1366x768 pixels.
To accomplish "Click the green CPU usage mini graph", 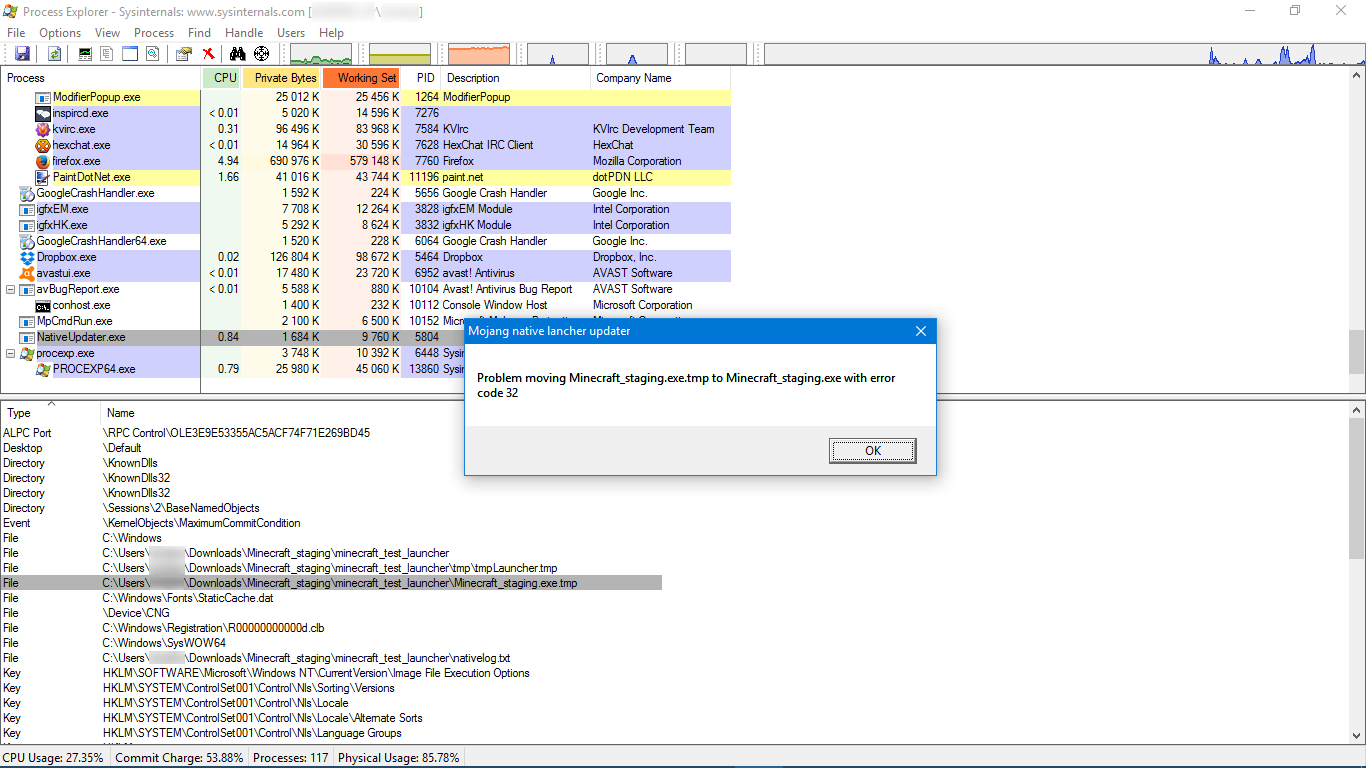I will [x=321, y=54].
